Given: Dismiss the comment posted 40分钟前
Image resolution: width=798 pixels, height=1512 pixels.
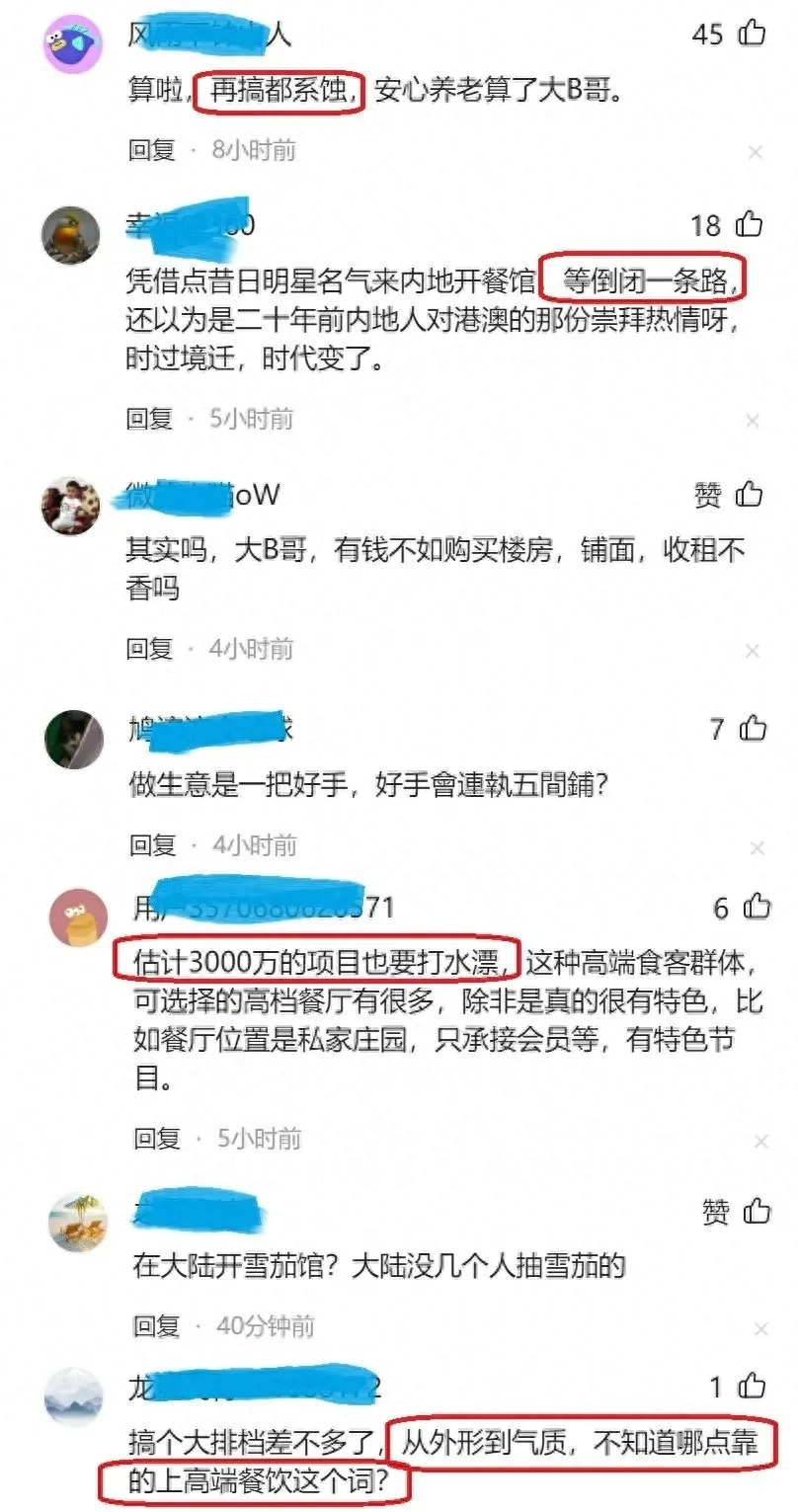Looking at the screenshot, I should 759,1328.
